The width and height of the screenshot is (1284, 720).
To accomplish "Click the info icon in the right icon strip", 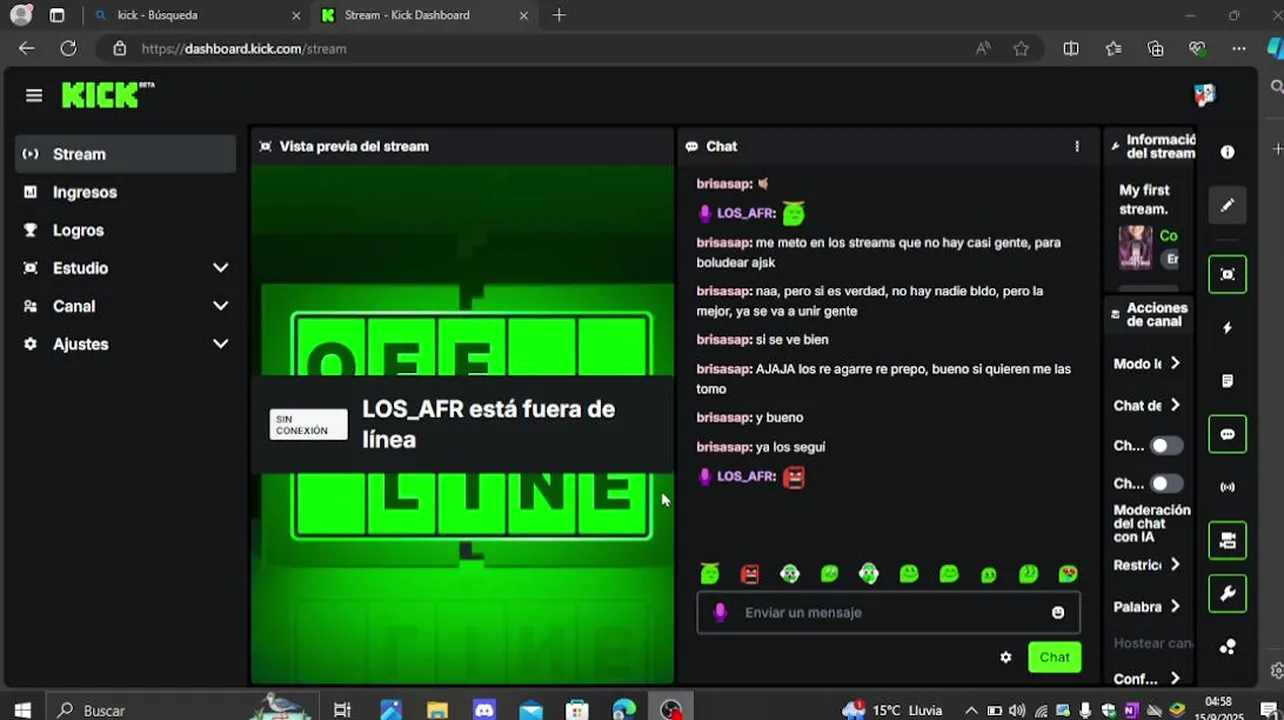I will [x=1227, y=152].
